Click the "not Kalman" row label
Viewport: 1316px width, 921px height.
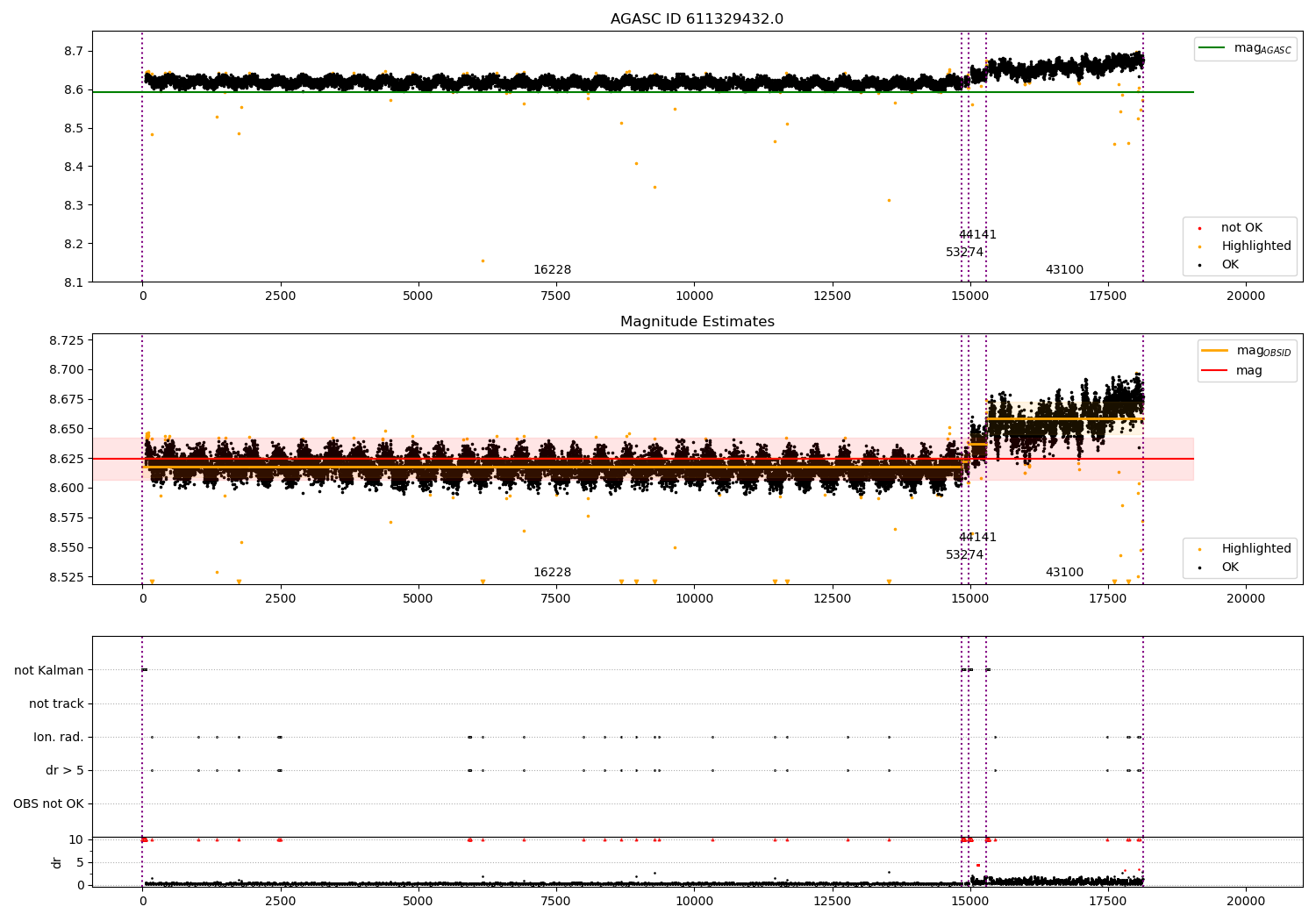point(49,671)
